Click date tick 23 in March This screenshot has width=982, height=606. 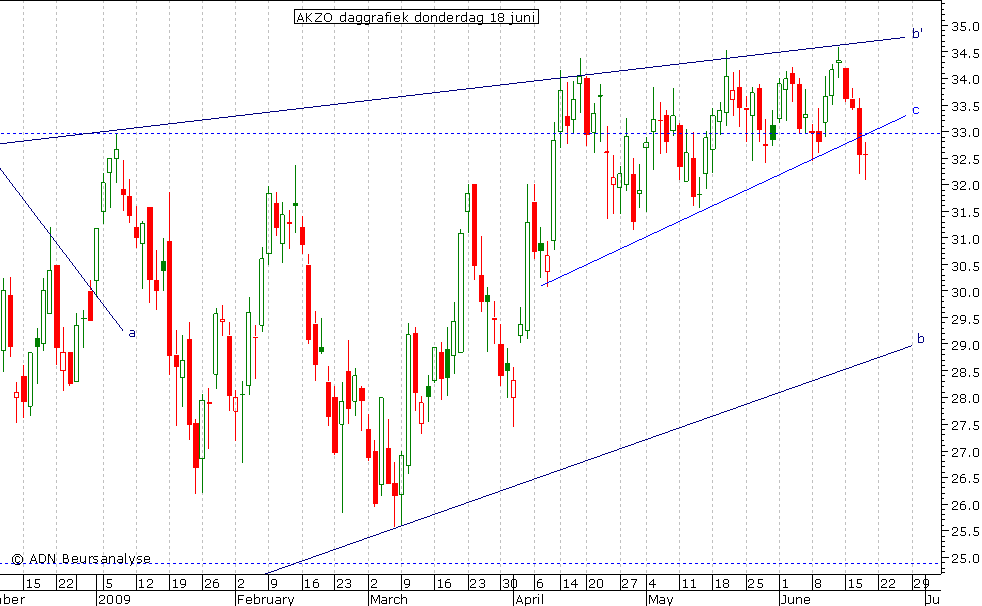coord(477,583)
